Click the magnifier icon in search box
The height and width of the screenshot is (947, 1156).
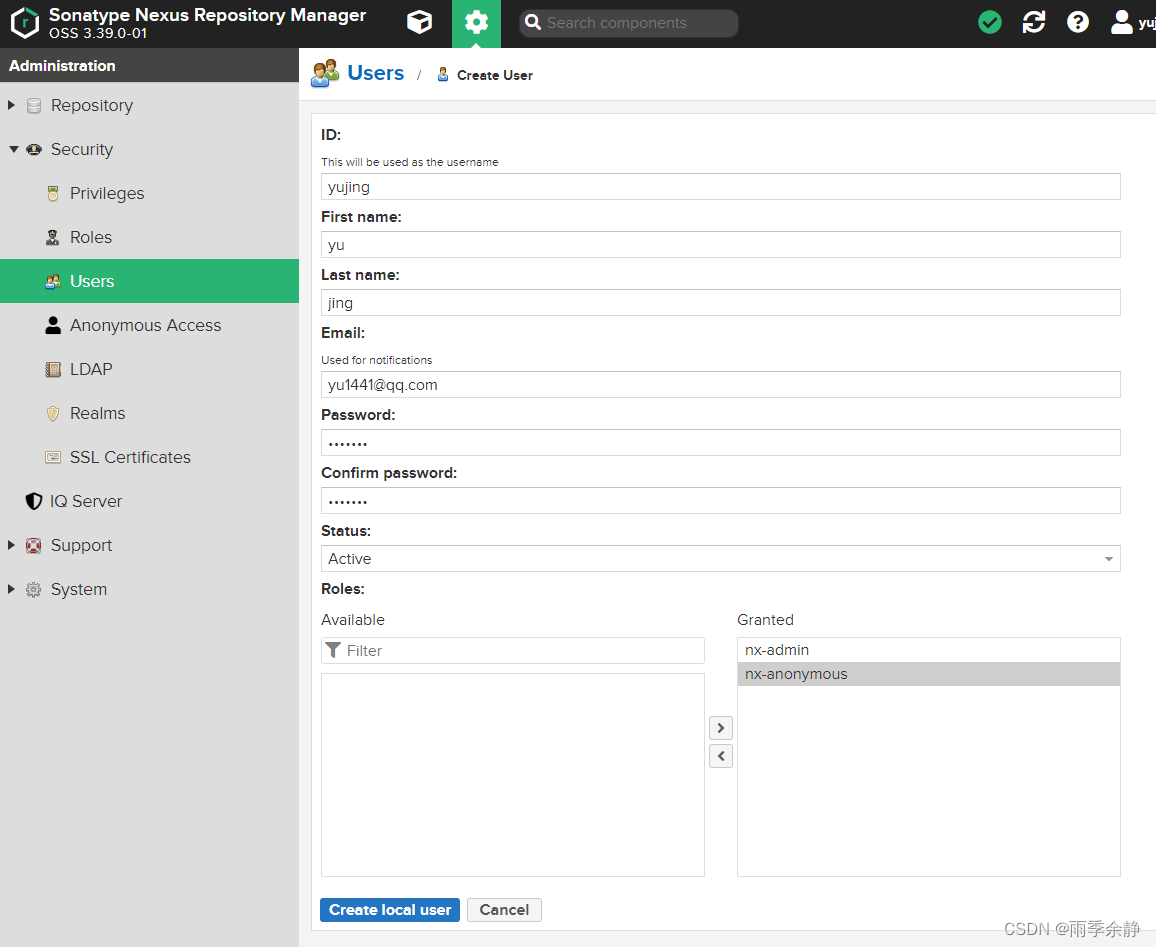point(533,23)
